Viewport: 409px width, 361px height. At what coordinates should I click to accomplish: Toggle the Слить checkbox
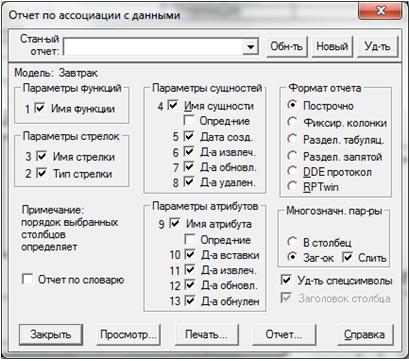(347, 257)
